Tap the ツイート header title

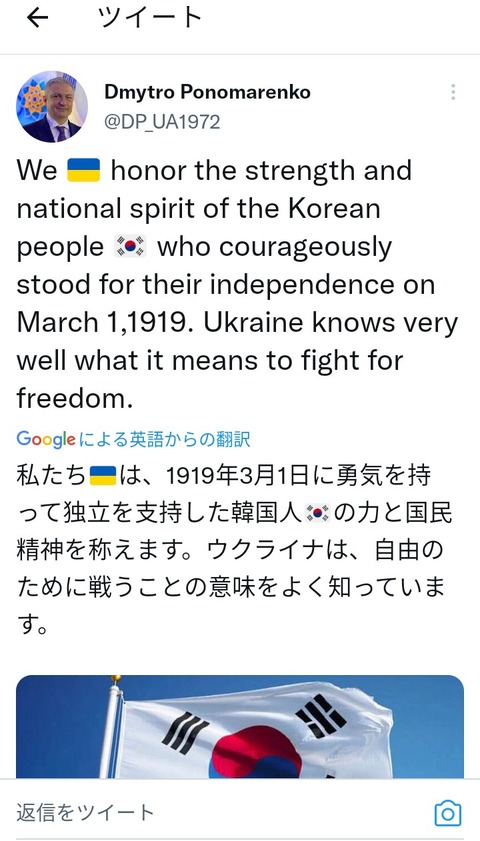coord(150,18)
